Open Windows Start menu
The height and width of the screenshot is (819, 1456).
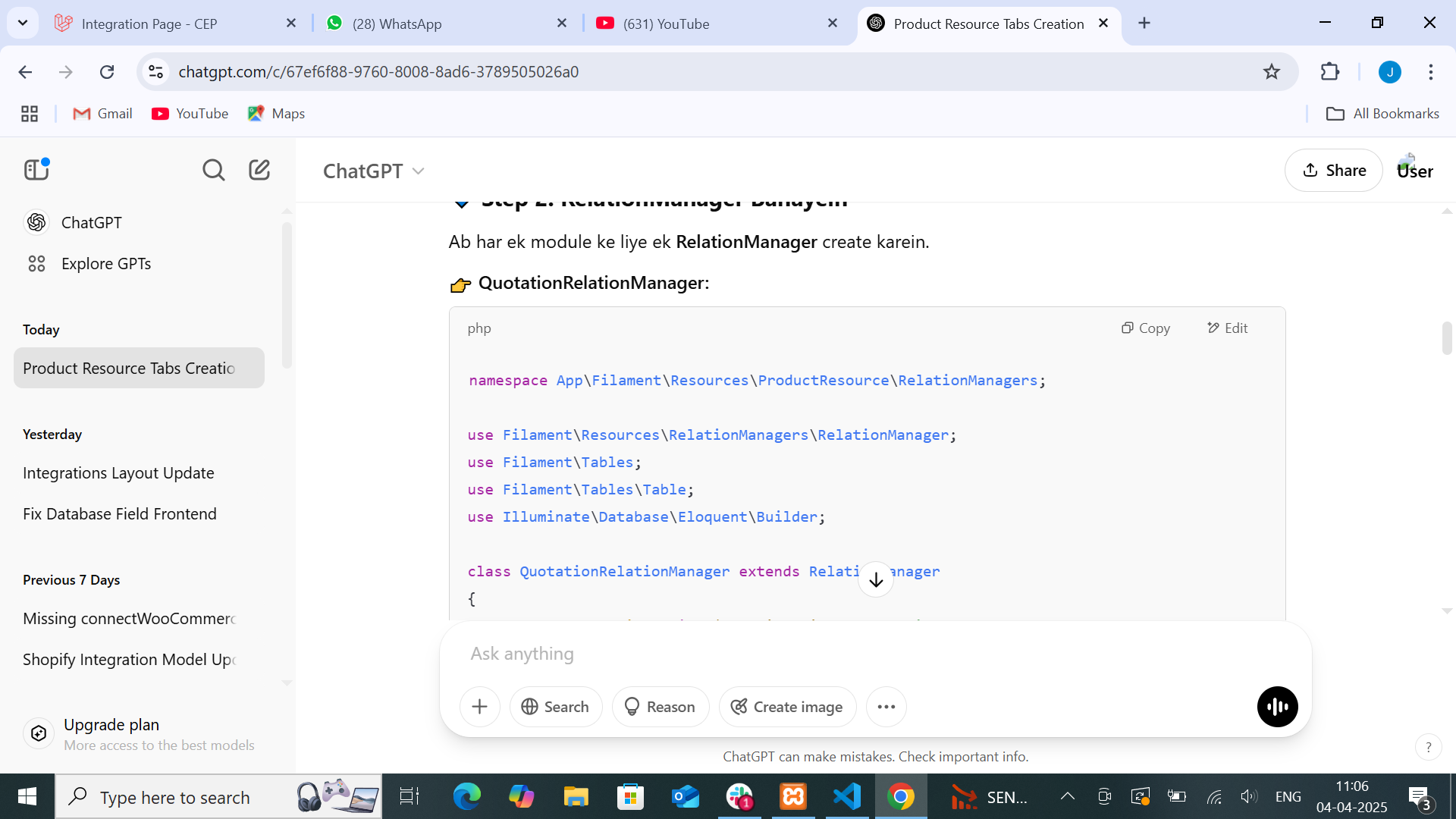27,796
